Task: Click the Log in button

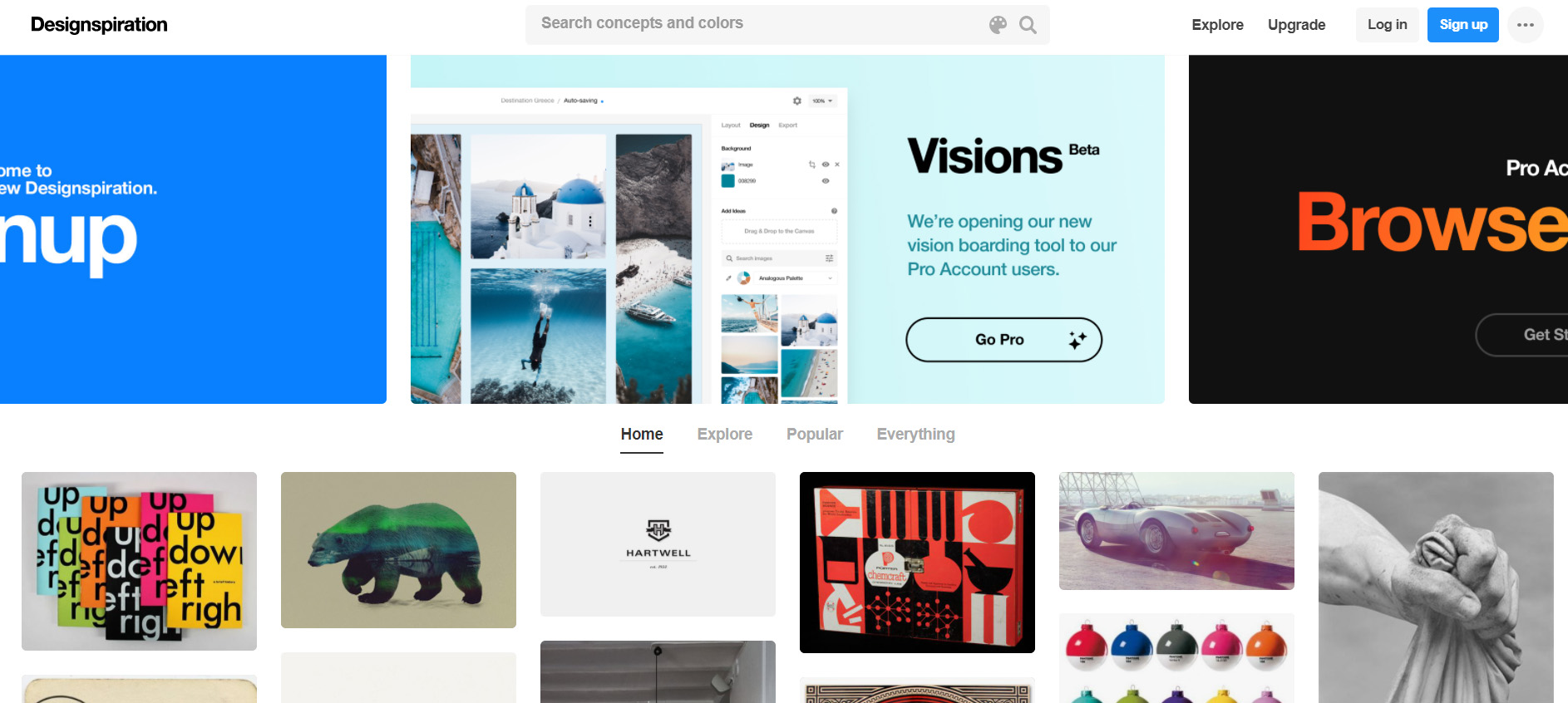Action: [1388, 25]
